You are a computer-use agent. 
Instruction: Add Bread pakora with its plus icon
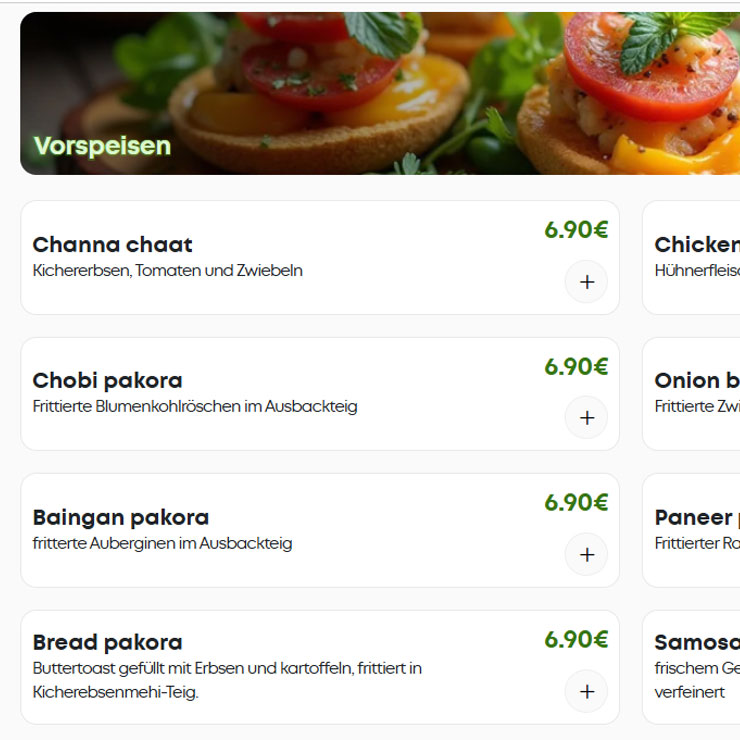[586, 691]
